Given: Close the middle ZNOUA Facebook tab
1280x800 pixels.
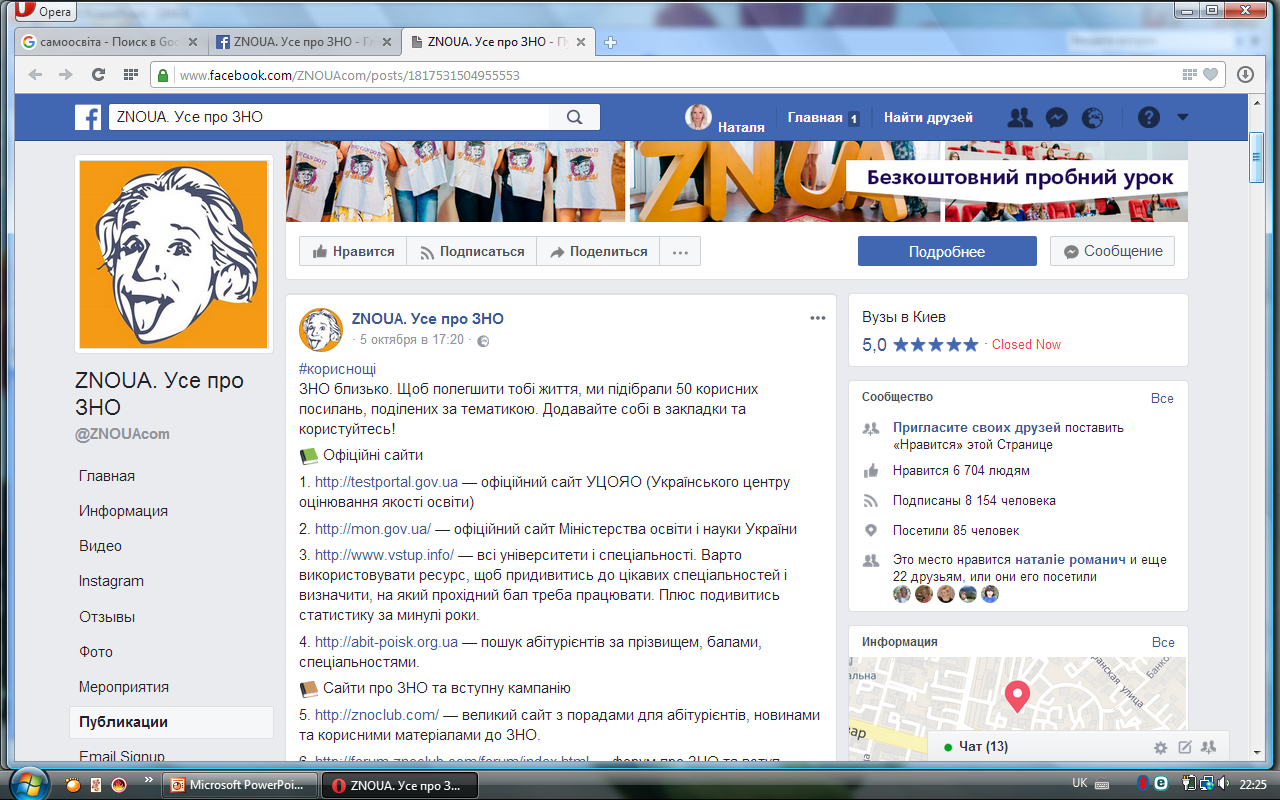Looking at the screenshot, I should (388, 42).
